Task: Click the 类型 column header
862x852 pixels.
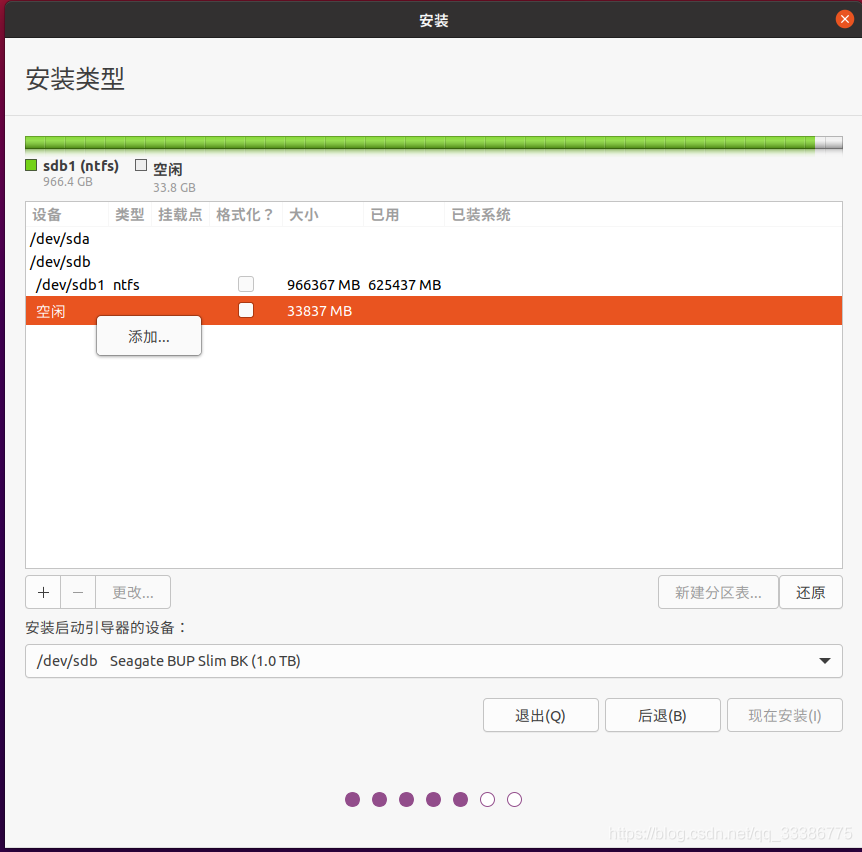Action: [x=130, y=214]
